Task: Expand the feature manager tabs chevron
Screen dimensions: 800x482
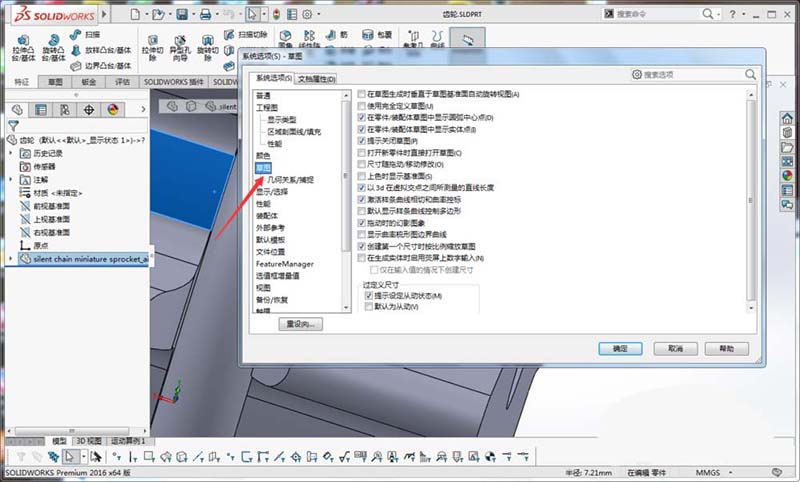Action: point(143,109)
